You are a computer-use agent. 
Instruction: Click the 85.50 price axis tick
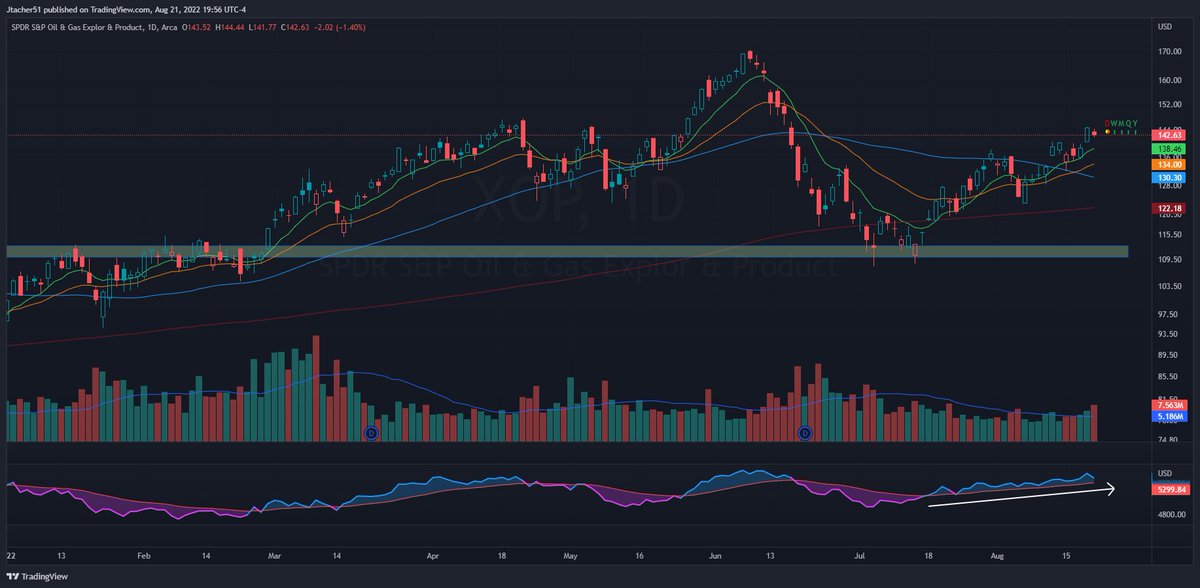click(1169, 377)
